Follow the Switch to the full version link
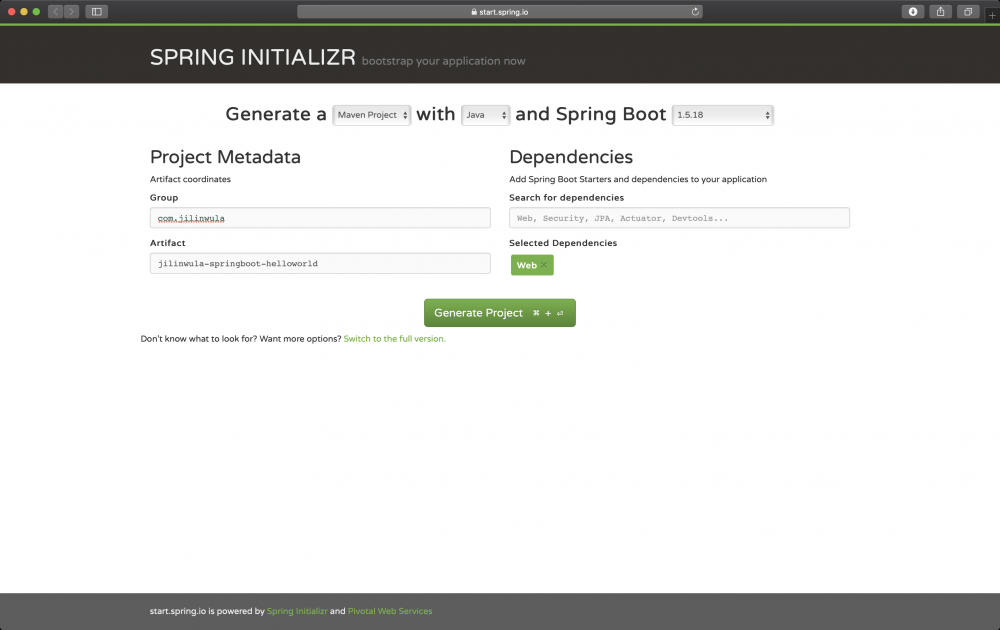Image resolution: width=1000 pixels, height=630 pixels. pos(394,339)
